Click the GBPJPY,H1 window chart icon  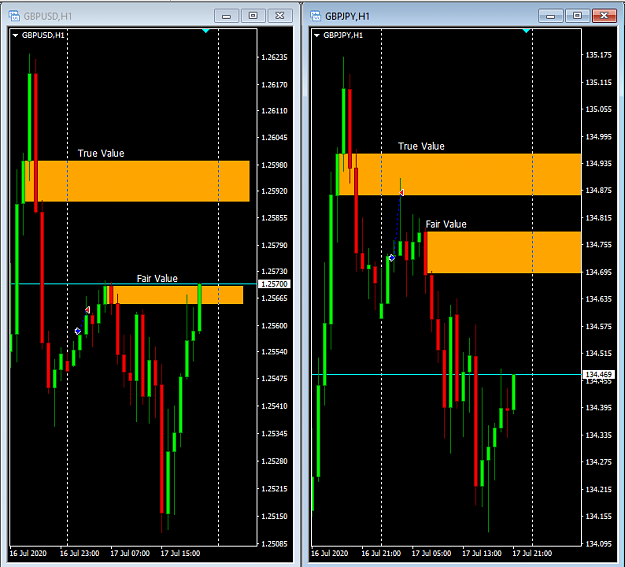[x=315, y=16]
